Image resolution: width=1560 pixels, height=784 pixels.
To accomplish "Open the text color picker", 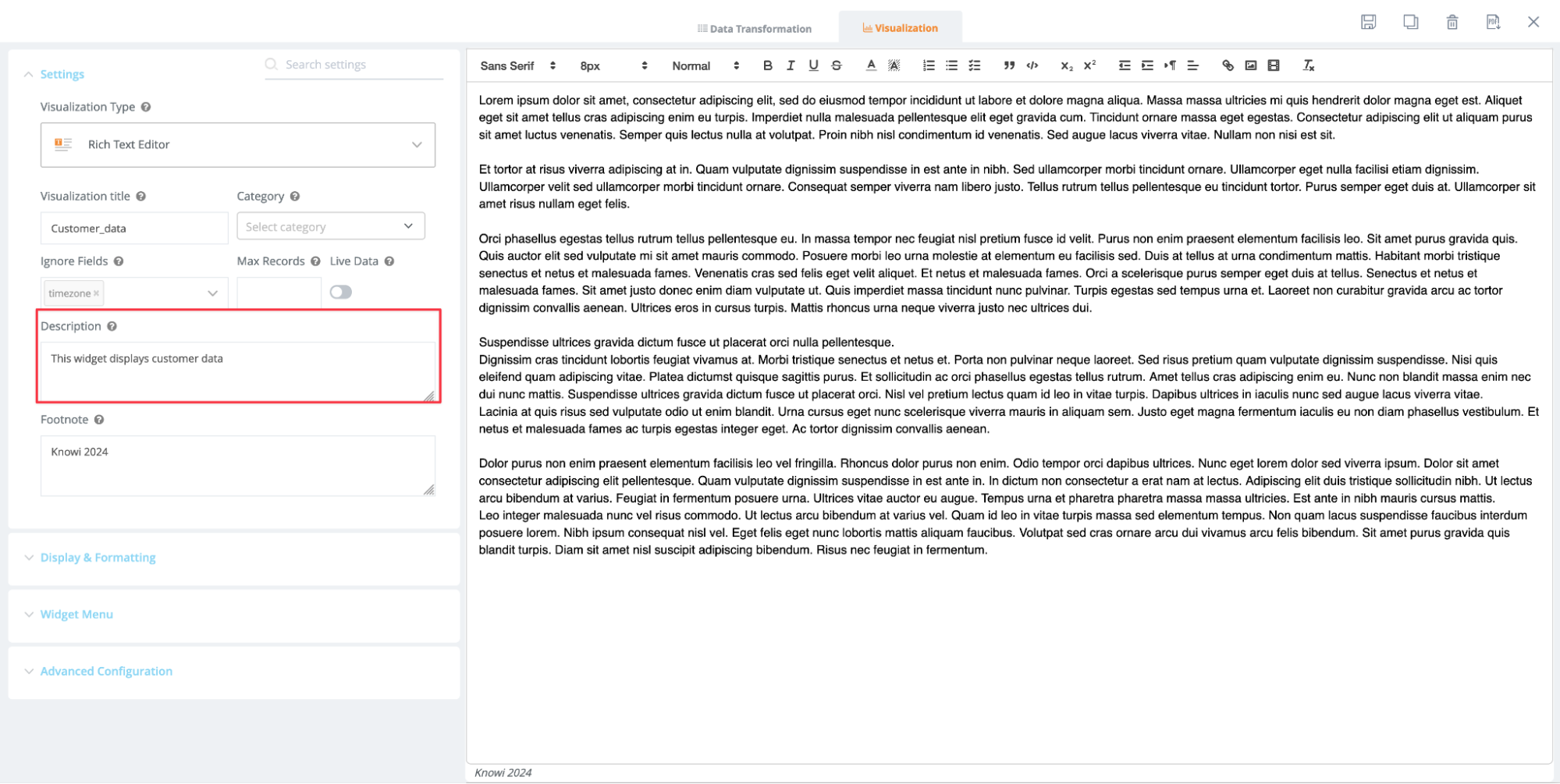I will [871, 66].
